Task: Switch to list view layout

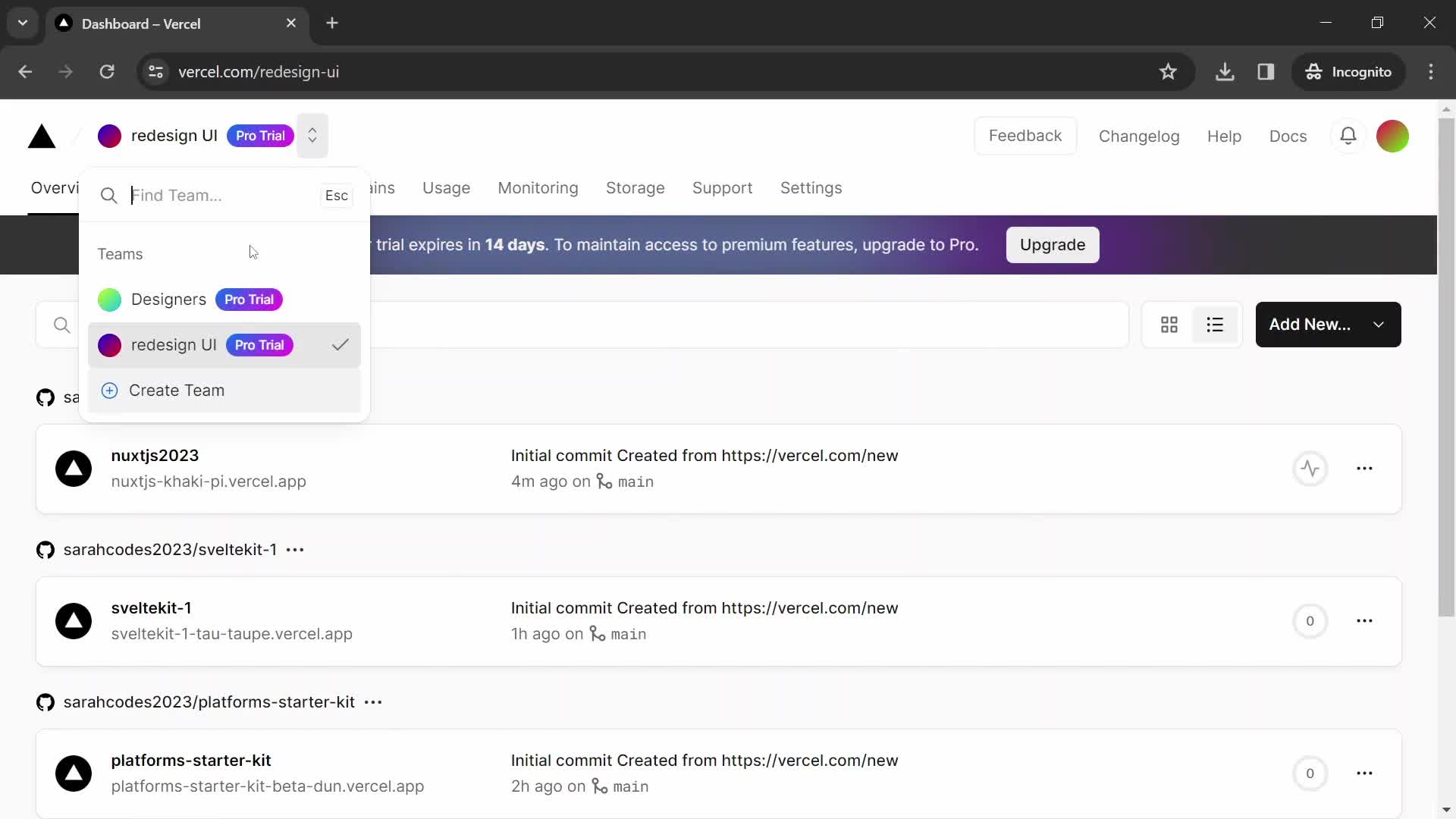Action: (x=1215, y=325)
